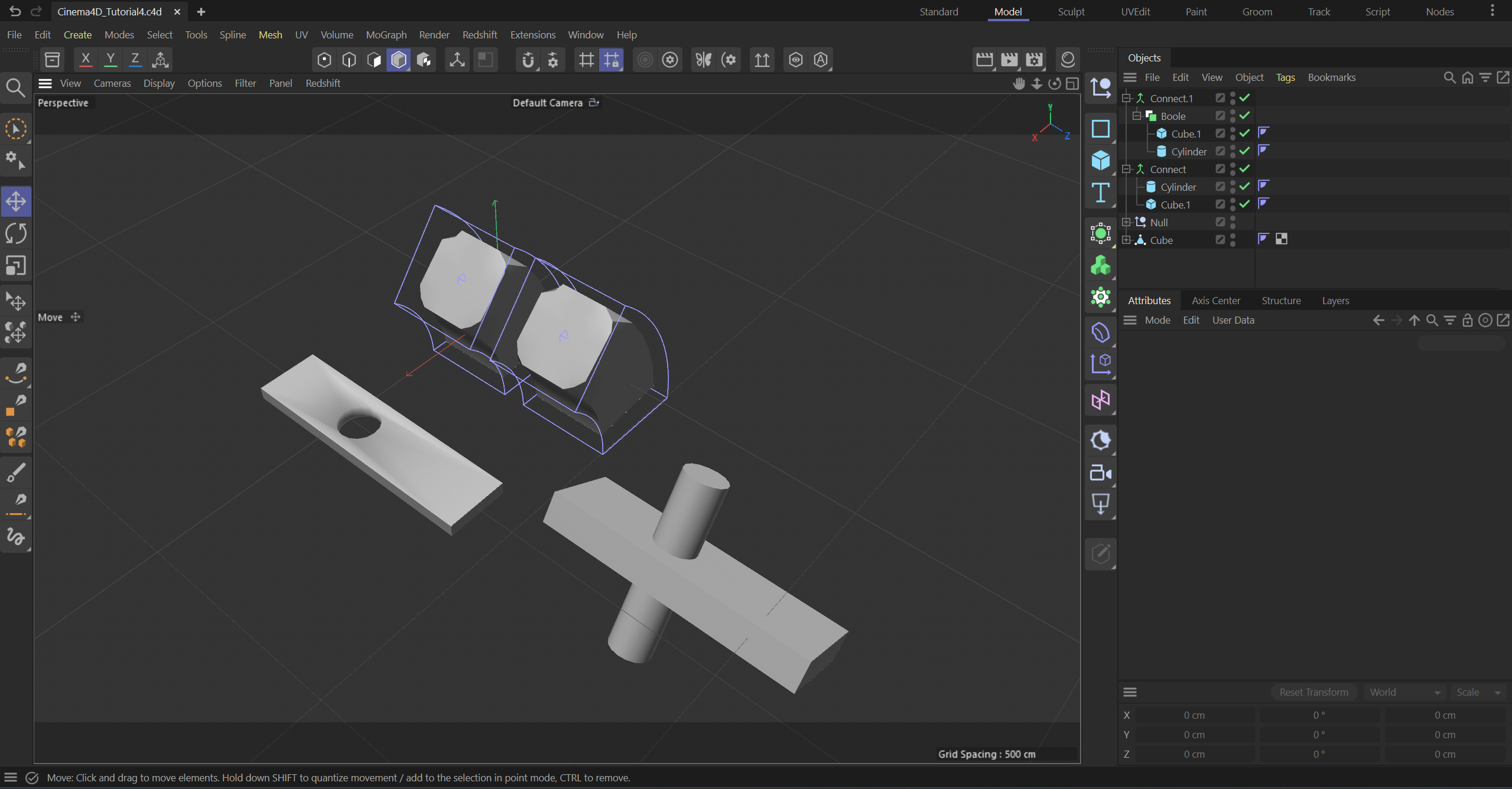
Task: Click the layer color swatch next to Cube
Action: pos(1281,239)
